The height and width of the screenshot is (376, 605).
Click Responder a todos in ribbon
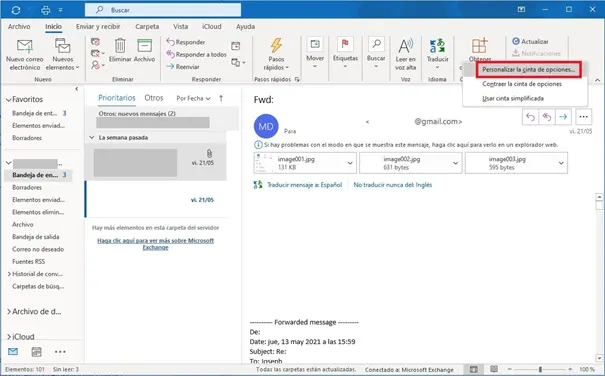click(196, 54)
